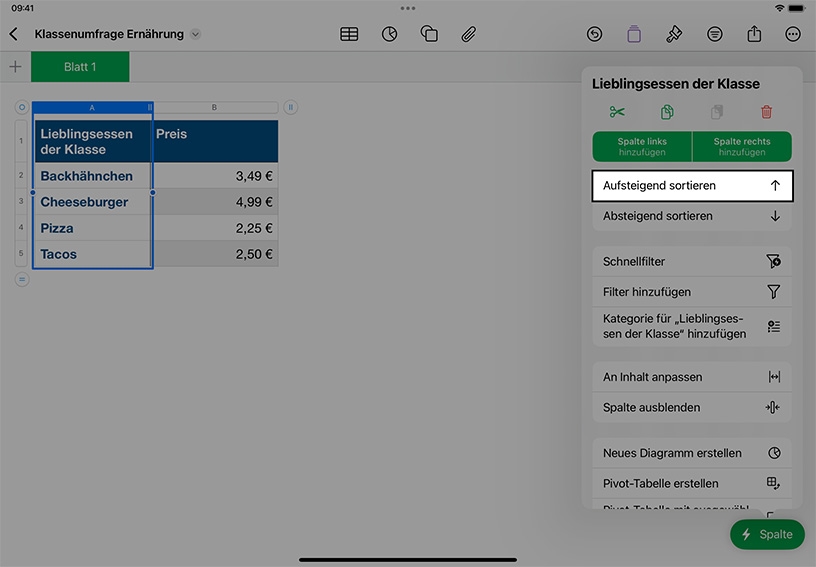Screen dimensions: 816x567
Task: Select the 2,25 € price cell
Action: (x=215, y=228)
